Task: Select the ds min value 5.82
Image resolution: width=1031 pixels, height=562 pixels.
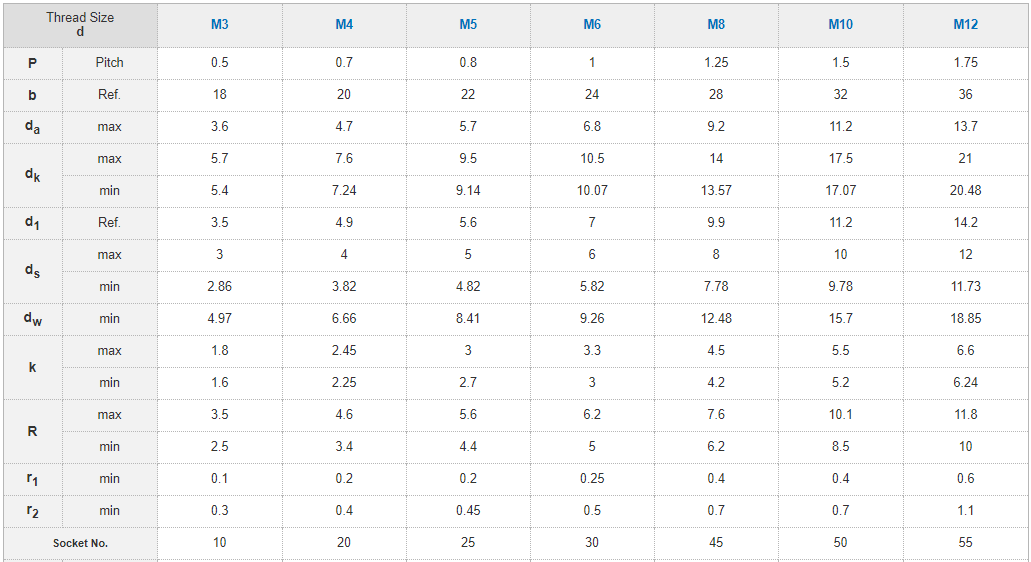Action: point(592,287)
